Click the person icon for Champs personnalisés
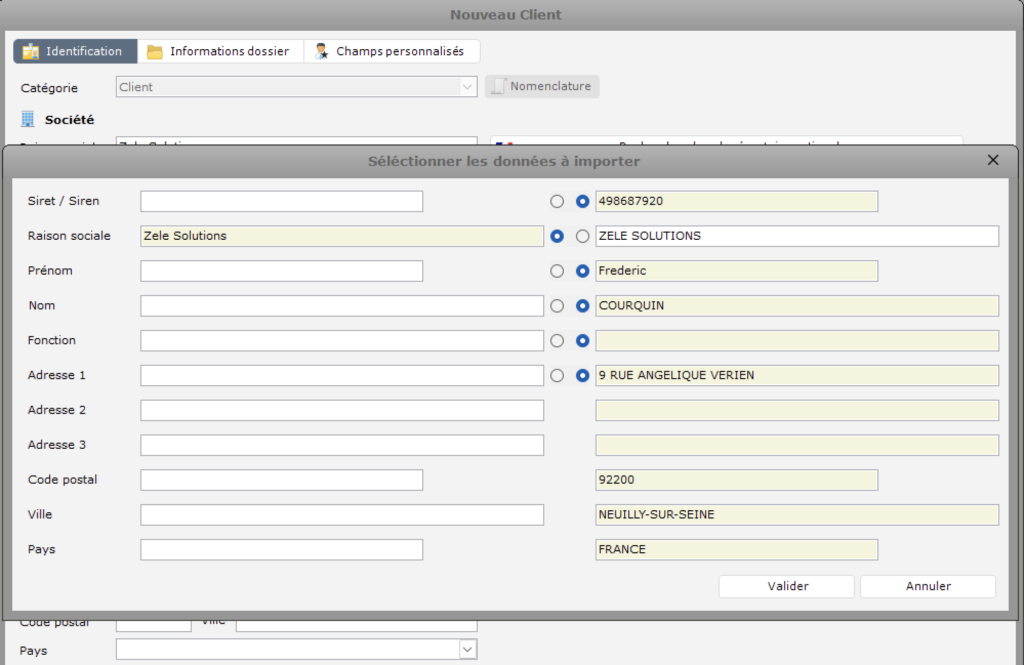 point(321,51)
